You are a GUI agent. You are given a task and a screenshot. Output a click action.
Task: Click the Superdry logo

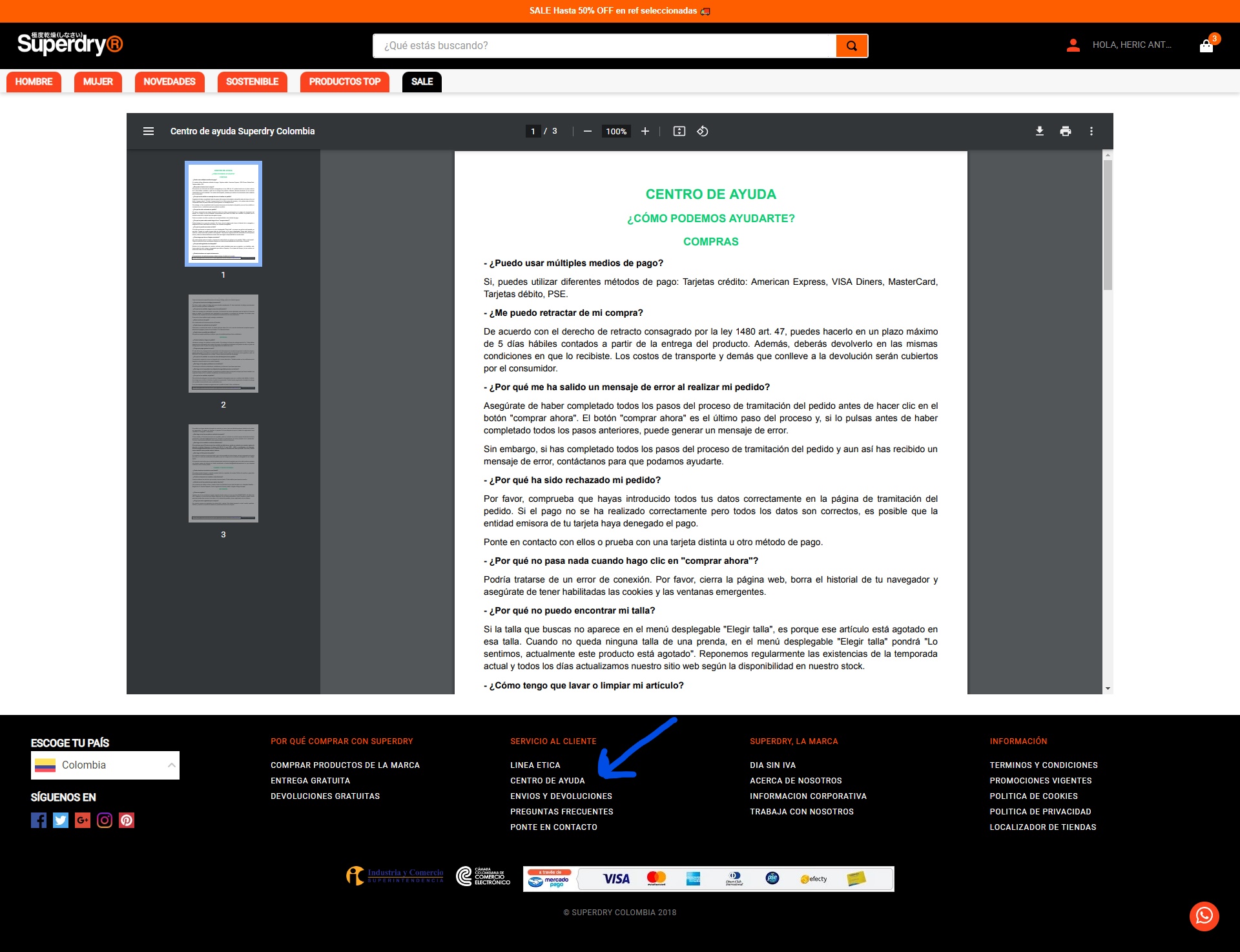tap(70, 44)
